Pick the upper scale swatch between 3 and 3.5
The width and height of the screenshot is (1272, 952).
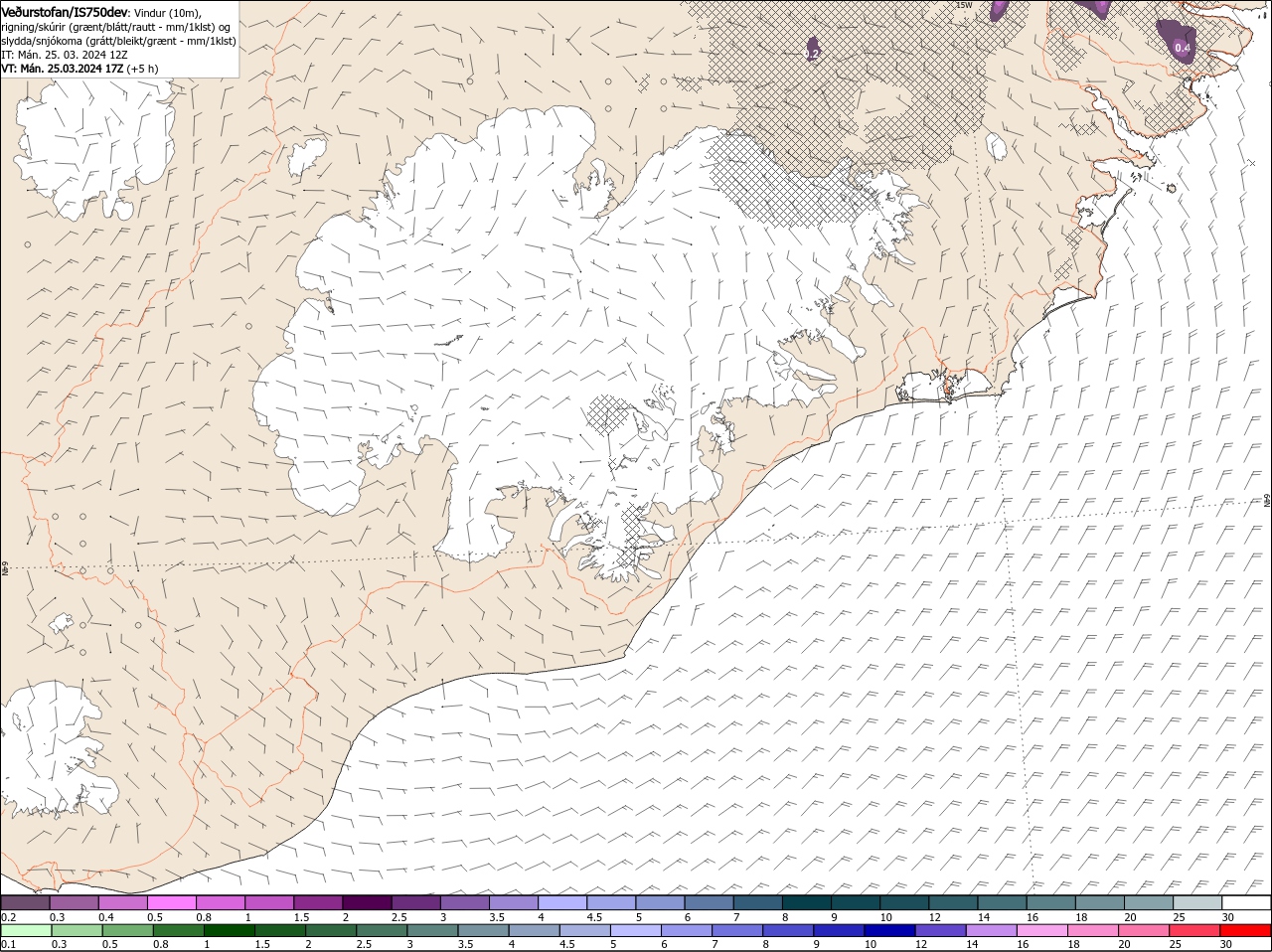click(x=464, y=902)
